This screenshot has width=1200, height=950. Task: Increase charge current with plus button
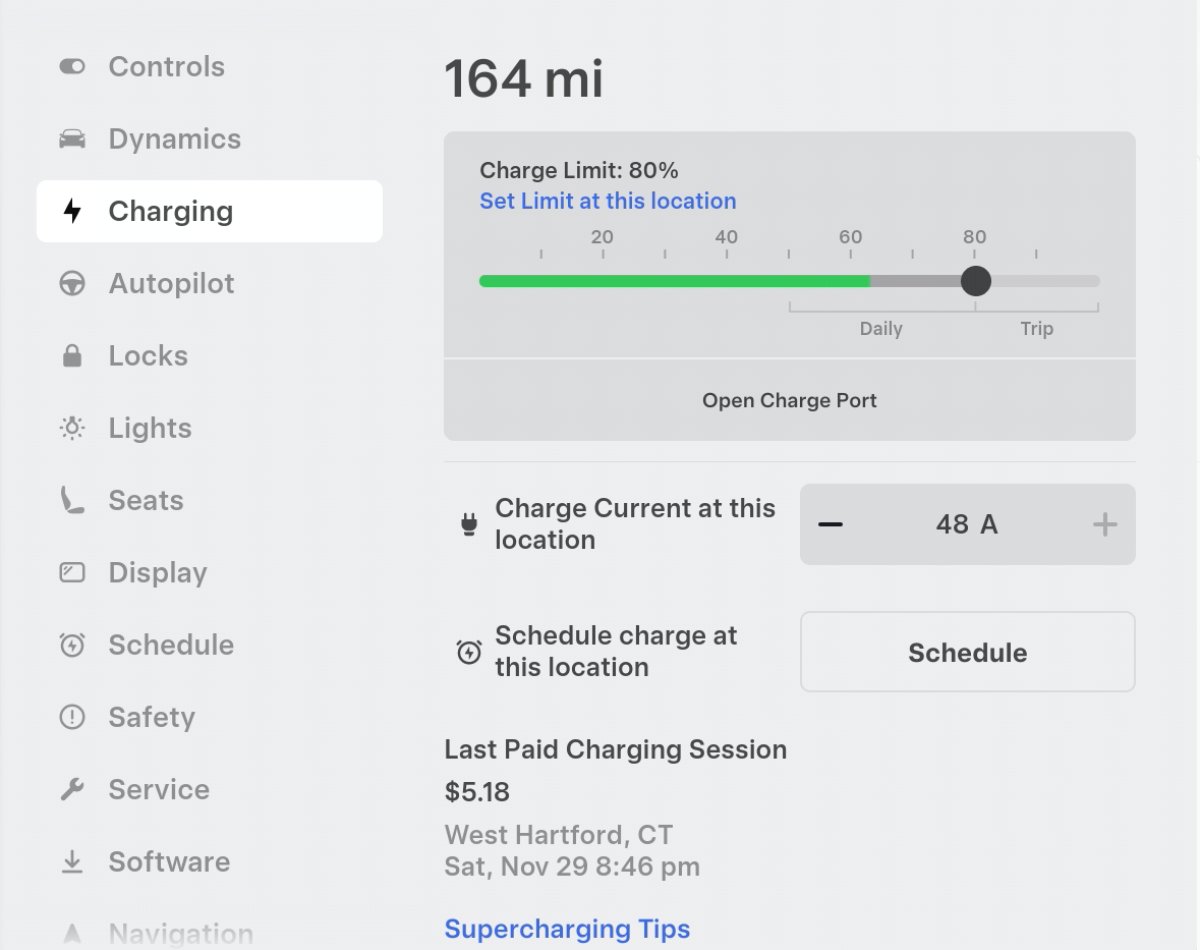[x=1105, y=525]
